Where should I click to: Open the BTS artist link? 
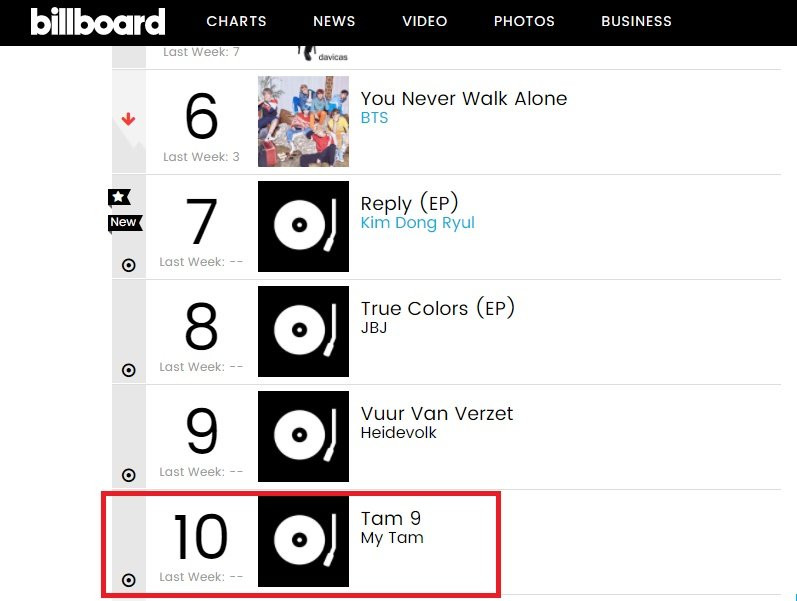[x=374, y=118]
